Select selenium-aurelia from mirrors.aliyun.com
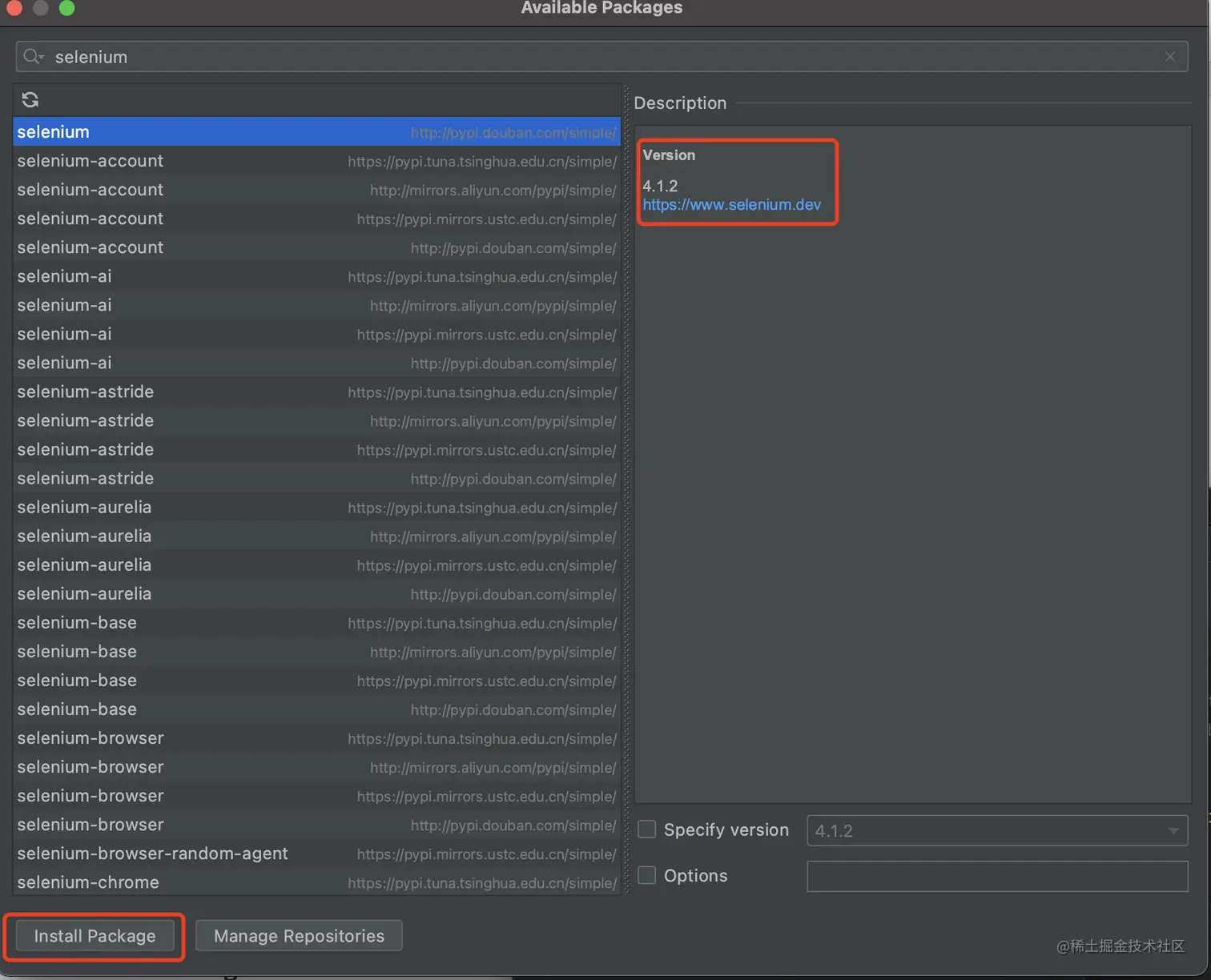This screenshot has height=980, width=1211. click(x=316, y=536)
